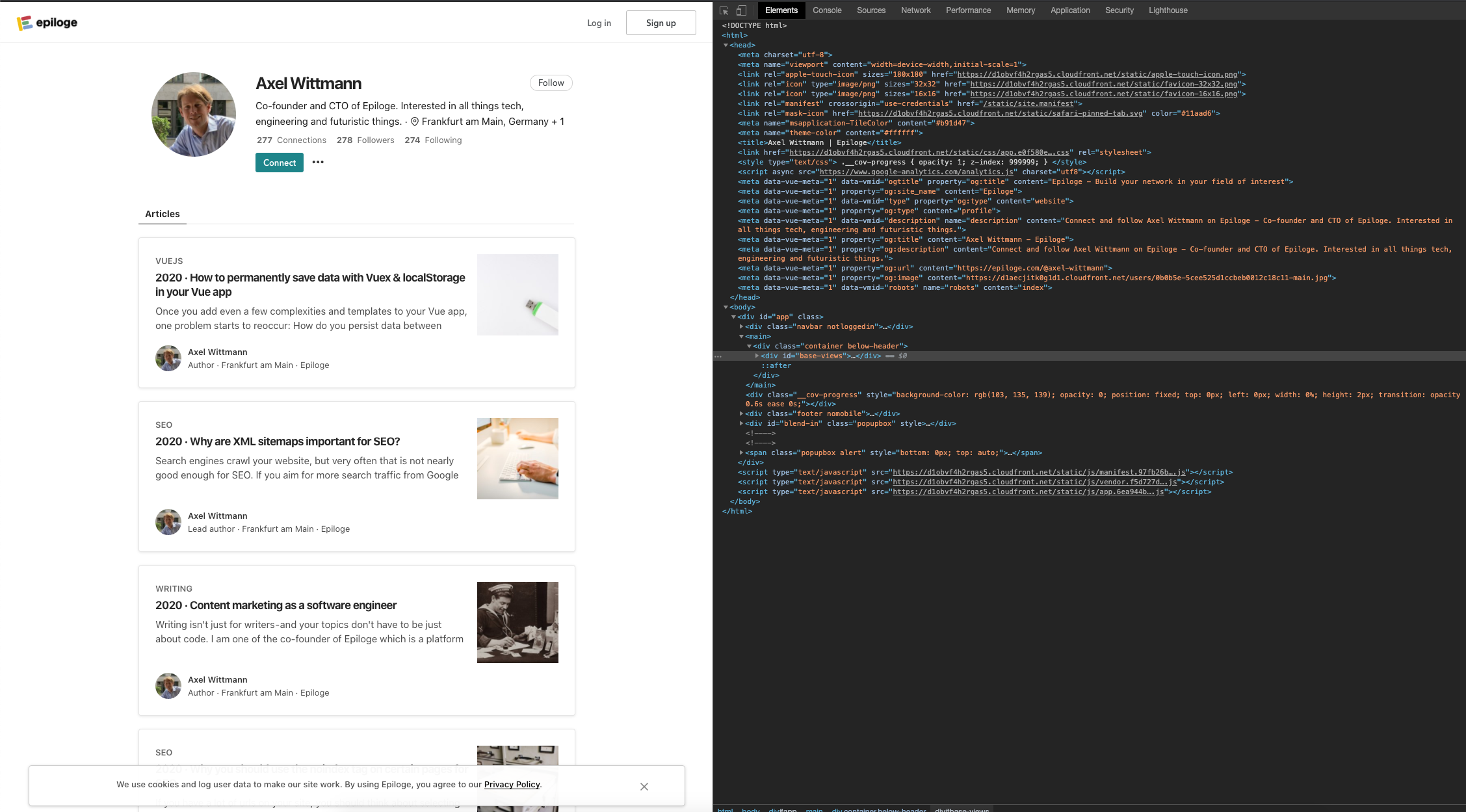
Task: Switch to the Memory tab in DevTools
Action: coord(1020,10)
